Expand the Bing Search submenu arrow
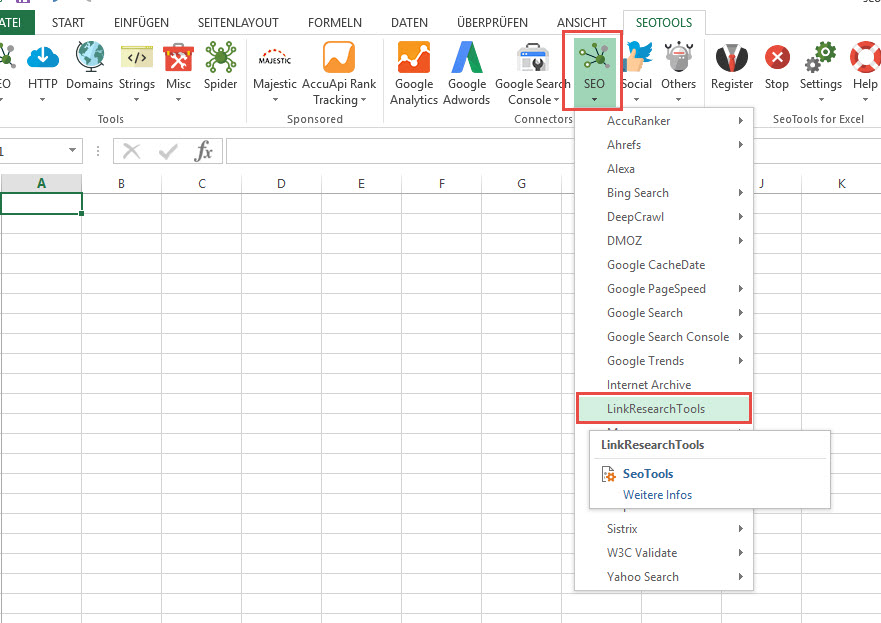This screenshot has height=623, width=881. pos(741,193)
